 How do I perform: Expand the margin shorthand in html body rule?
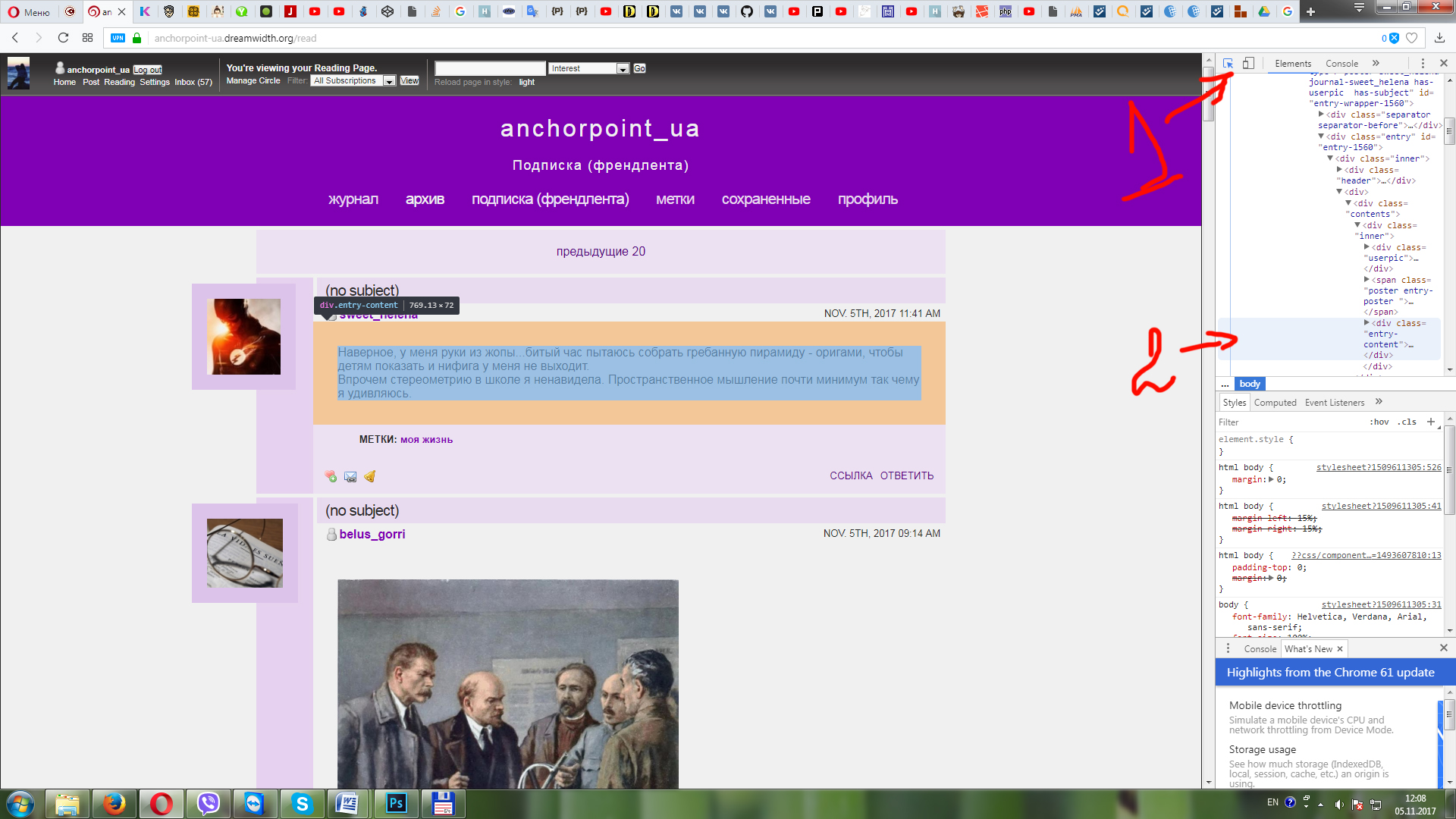point(1271,479)
